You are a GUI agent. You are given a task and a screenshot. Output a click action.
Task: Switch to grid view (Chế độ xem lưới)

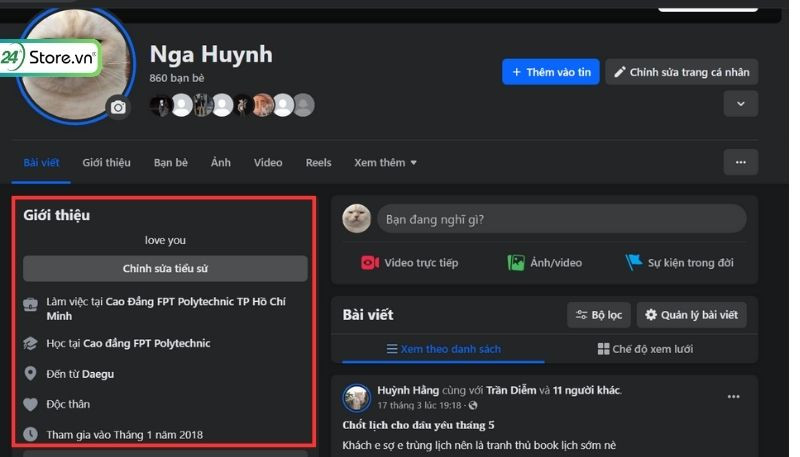coord(645,349)
